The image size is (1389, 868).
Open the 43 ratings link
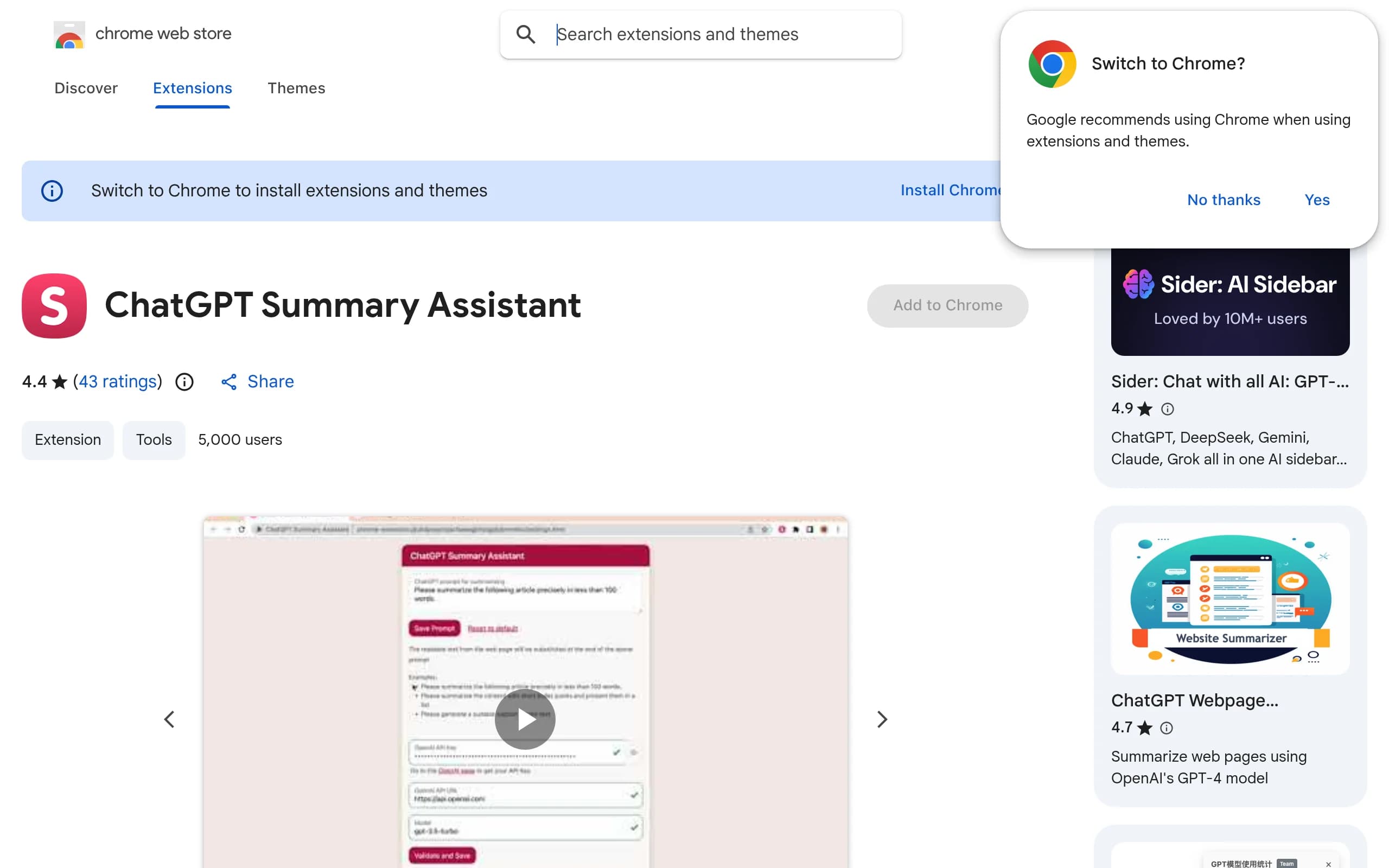tap(118, 381)
